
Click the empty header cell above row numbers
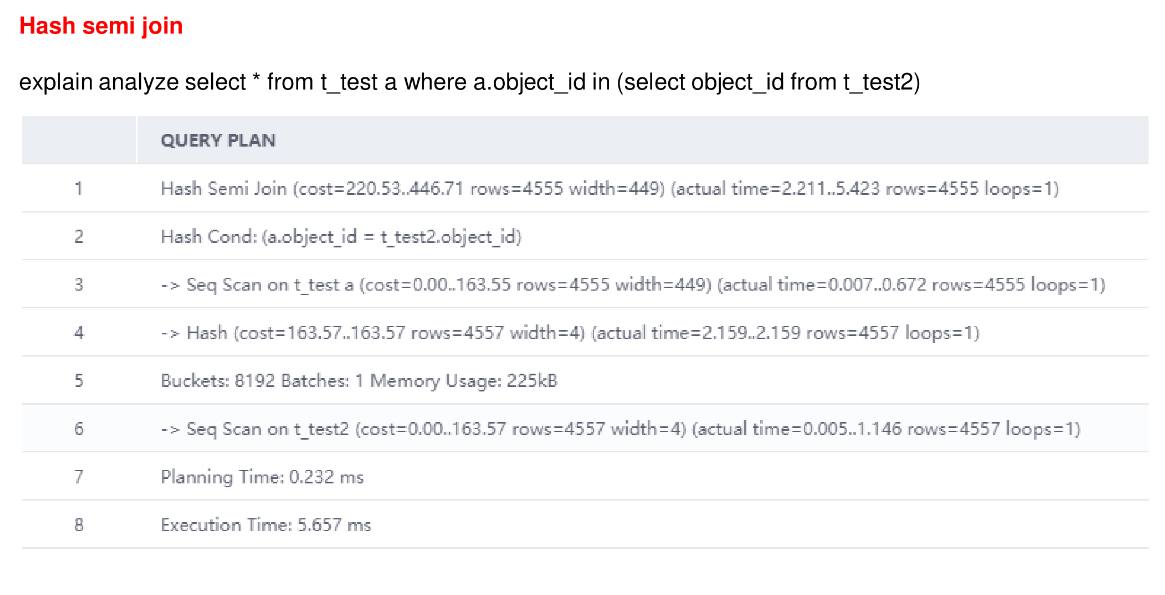(79, 140)
